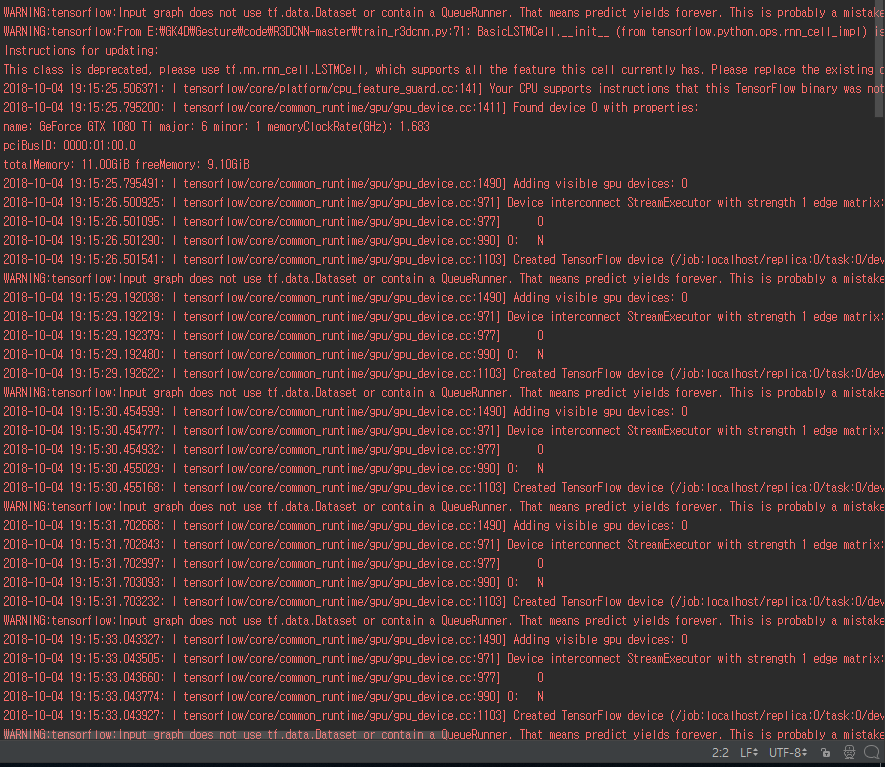Click the 'pciBusID: 0000:01:00.0' line
This screenshot has height=767, width=885.
69,146
